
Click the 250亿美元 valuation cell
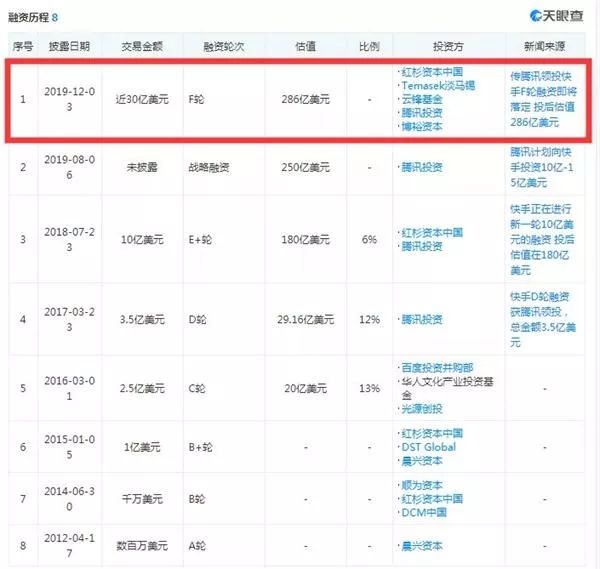[x=305, y=167]
